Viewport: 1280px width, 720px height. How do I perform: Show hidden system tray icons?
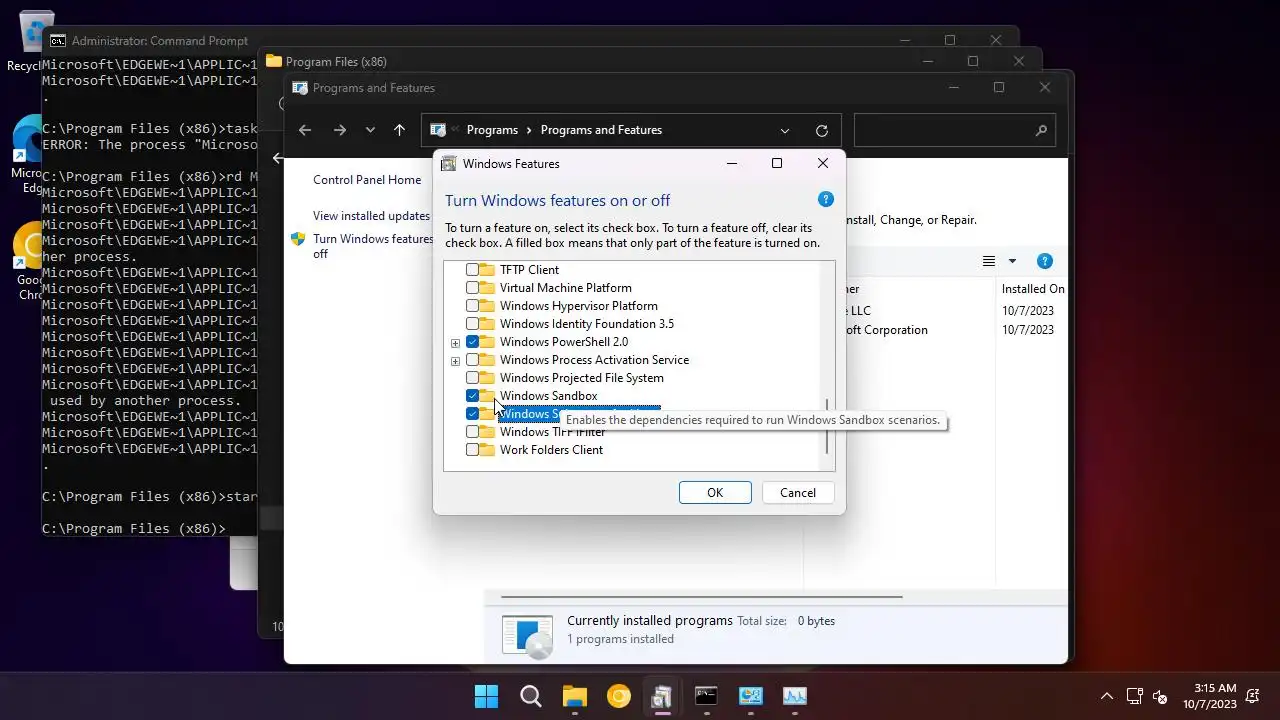[1106, 696]
